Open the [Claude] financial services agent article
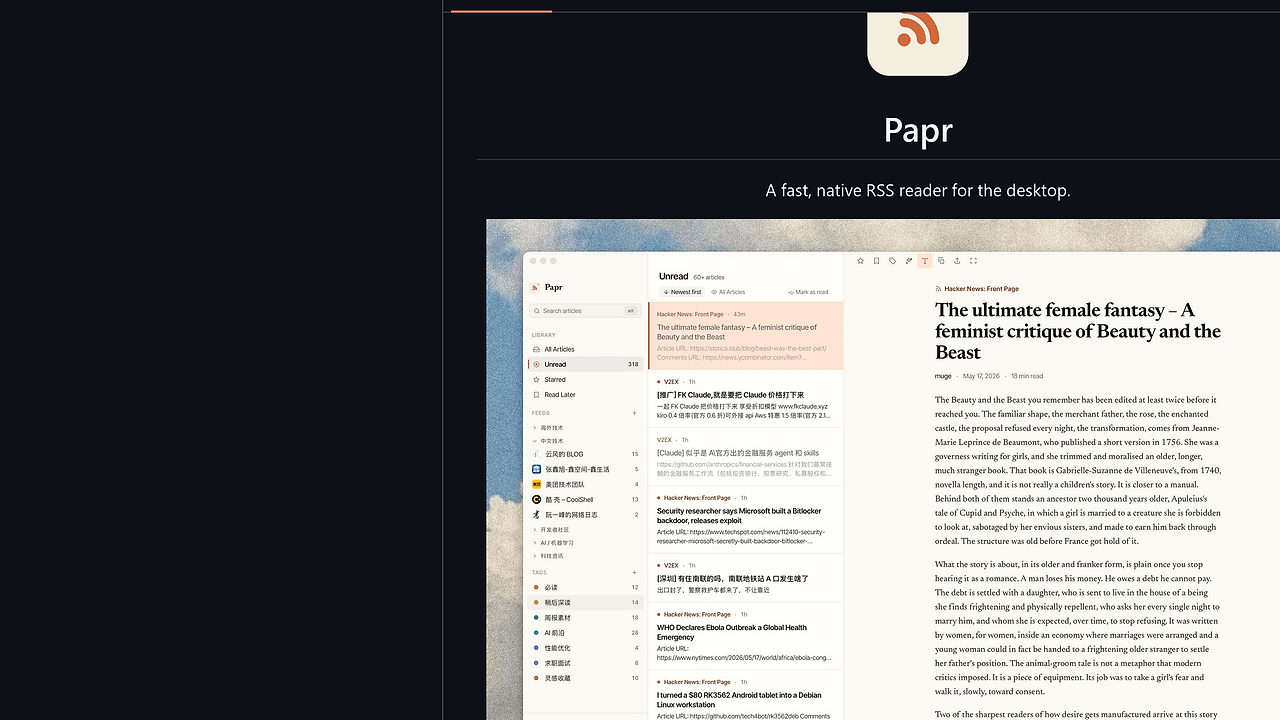Viewport: 1280px width, 720px height. coord(746,457)
